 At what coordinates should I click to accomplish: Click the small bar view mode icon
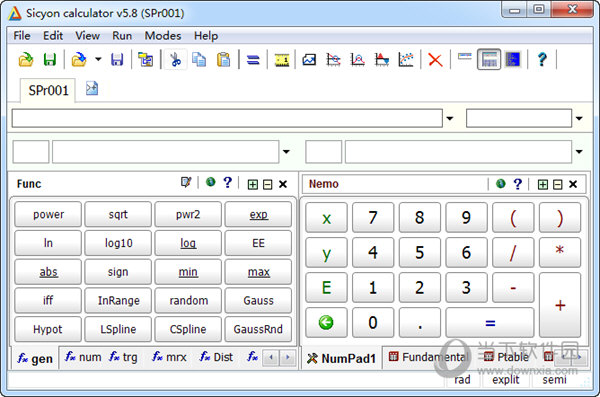point(465,57)
